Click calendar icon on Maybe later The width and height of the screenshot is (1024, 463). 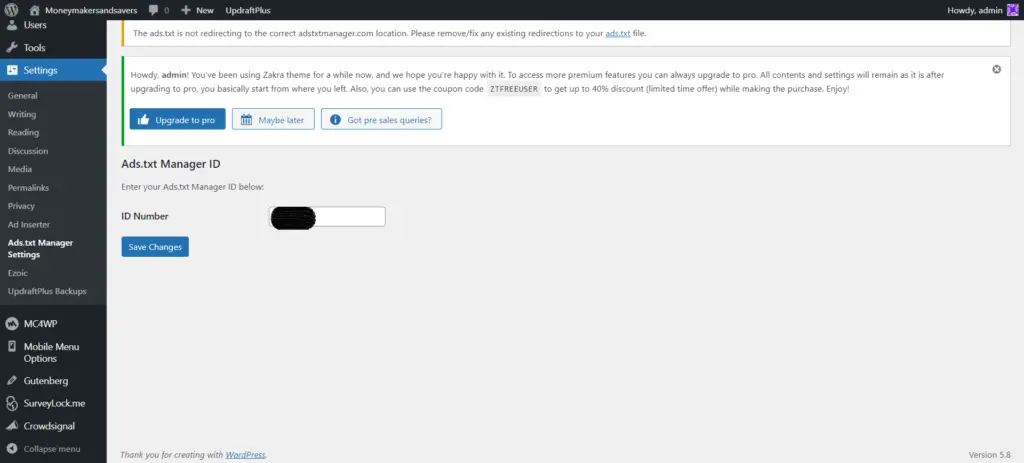[246, 120]
